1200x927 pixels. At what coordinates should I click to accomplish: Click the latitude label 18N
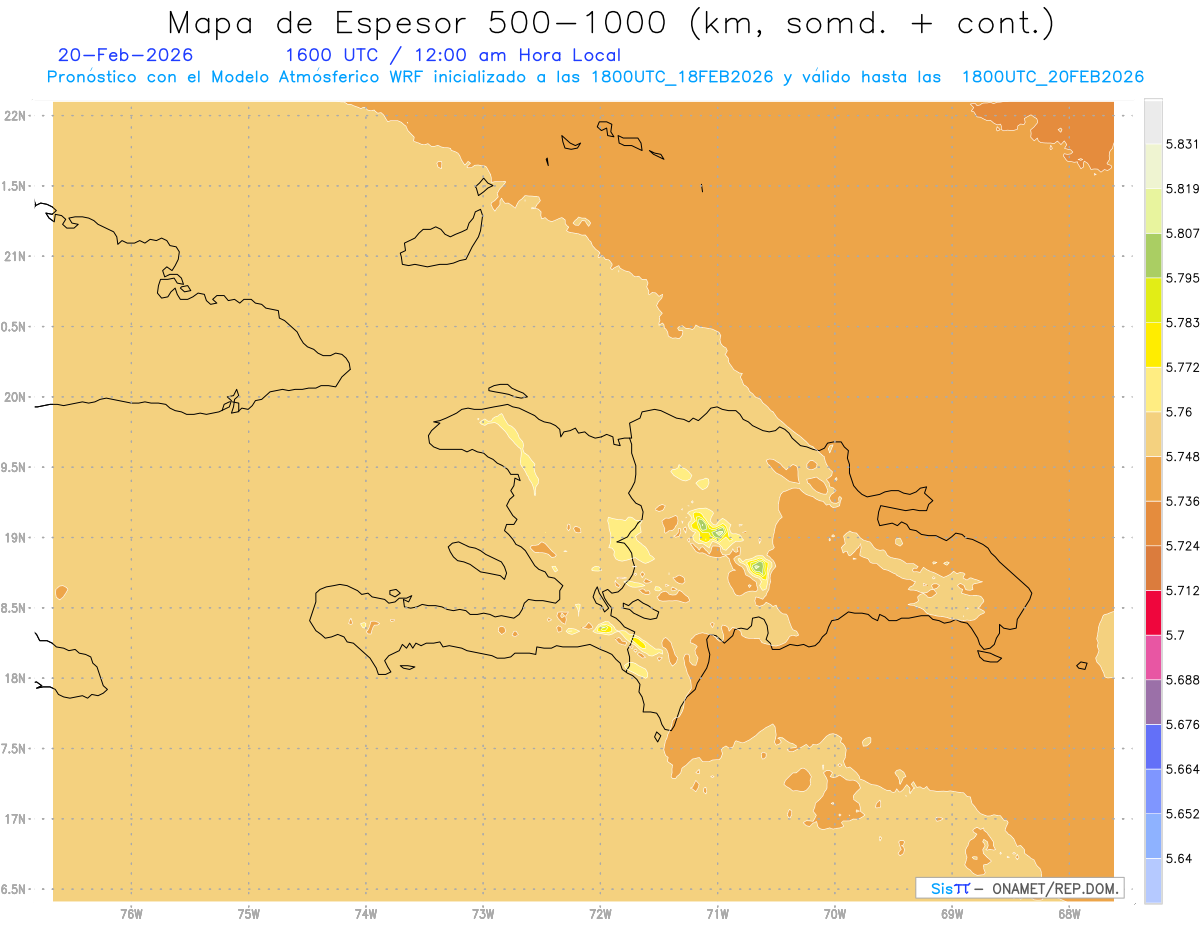pos(15,678)
